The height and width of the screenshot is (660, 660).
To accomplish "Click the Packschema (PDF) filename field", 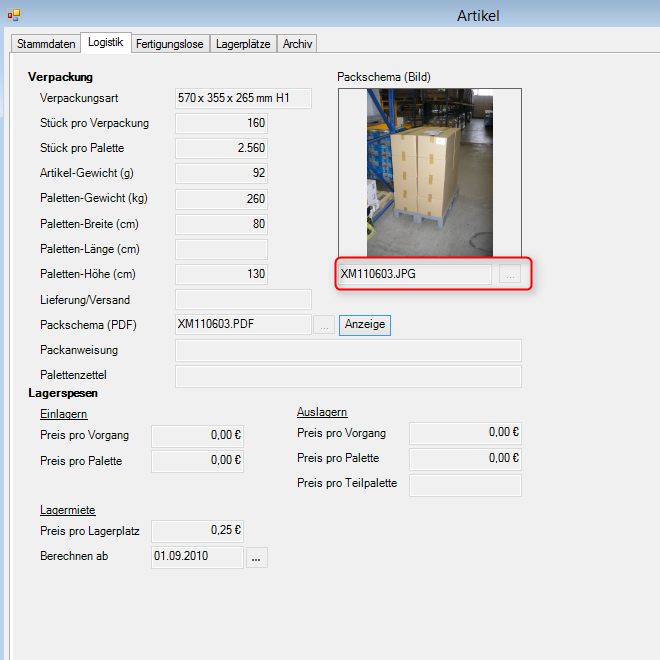I will pos(243,324).
